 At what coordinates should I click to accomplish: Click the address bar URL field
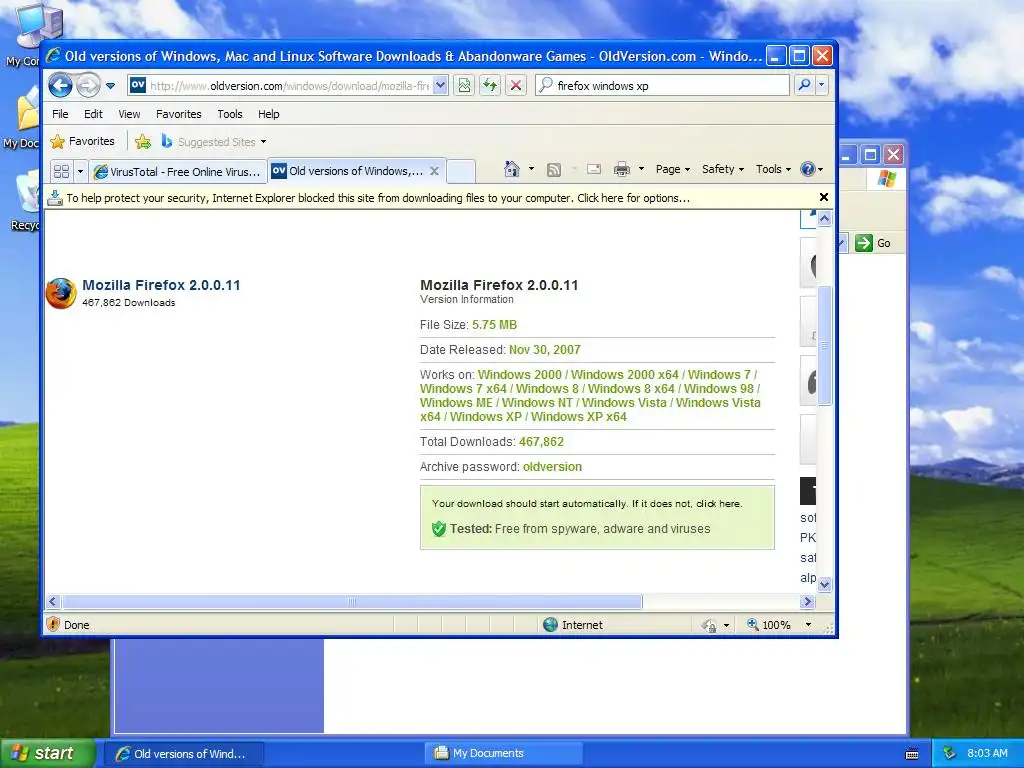pyautogui.click(x=289, y=86)
